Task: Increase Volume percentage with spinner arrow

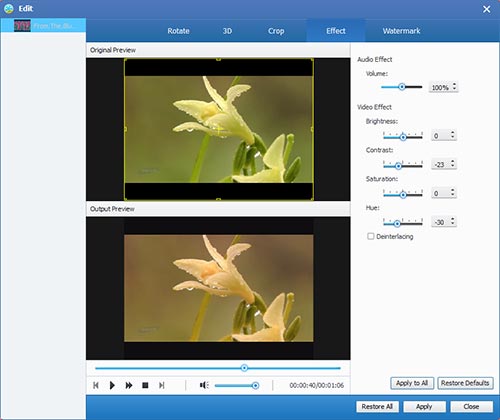Action: coord(454,84)
